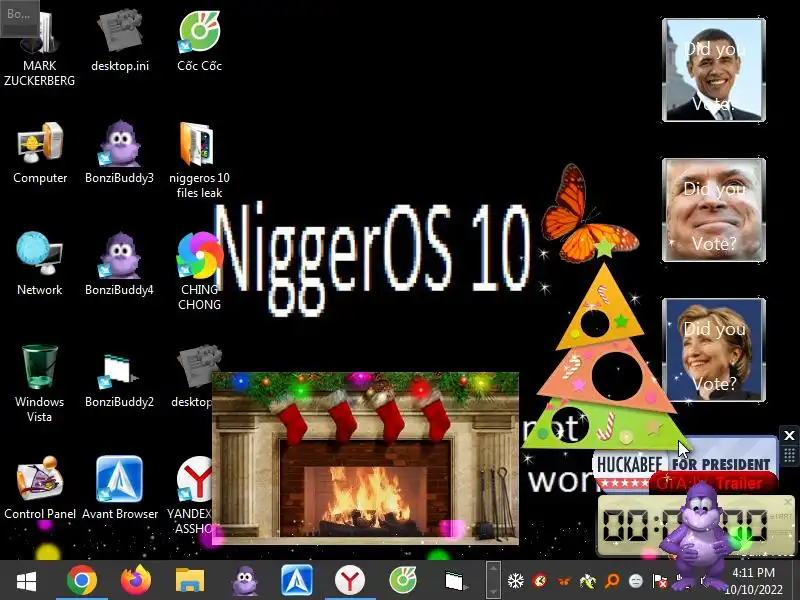Click the 'Did you Vote?' gadget with the white-haired man

(714, 210)
